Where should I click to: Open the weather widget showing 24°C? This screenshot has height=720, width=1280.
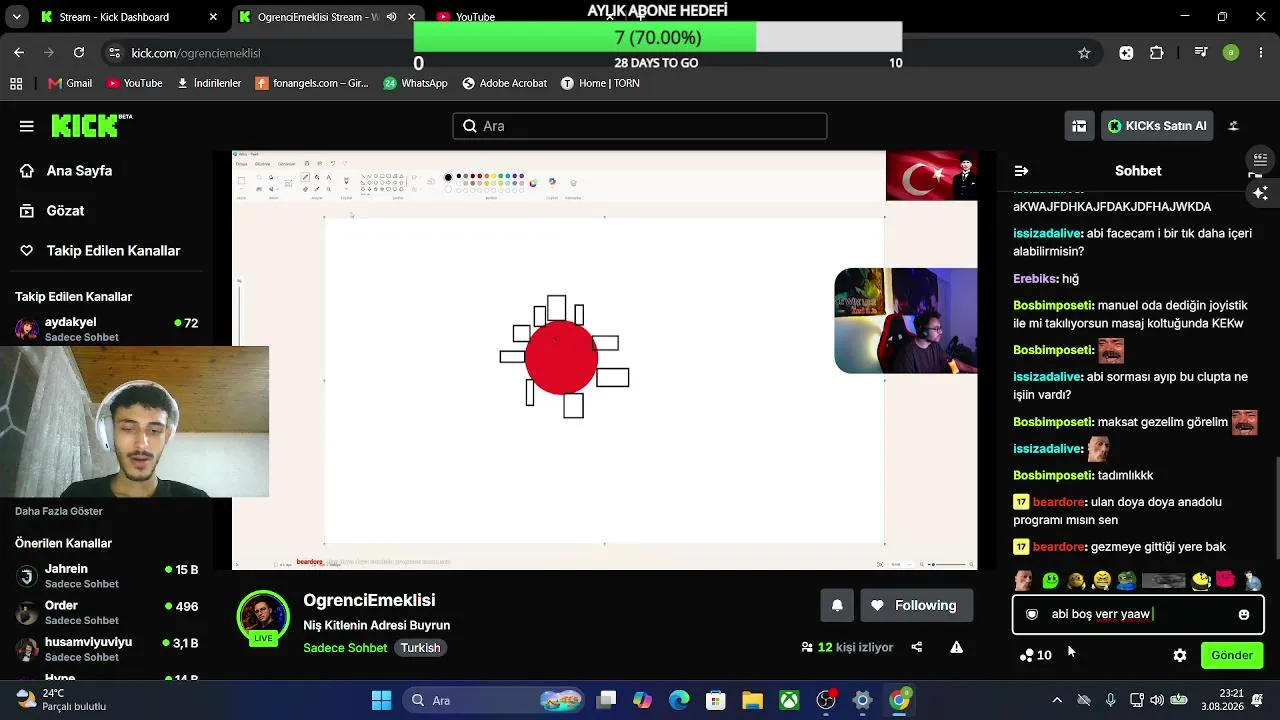[60, 700]
